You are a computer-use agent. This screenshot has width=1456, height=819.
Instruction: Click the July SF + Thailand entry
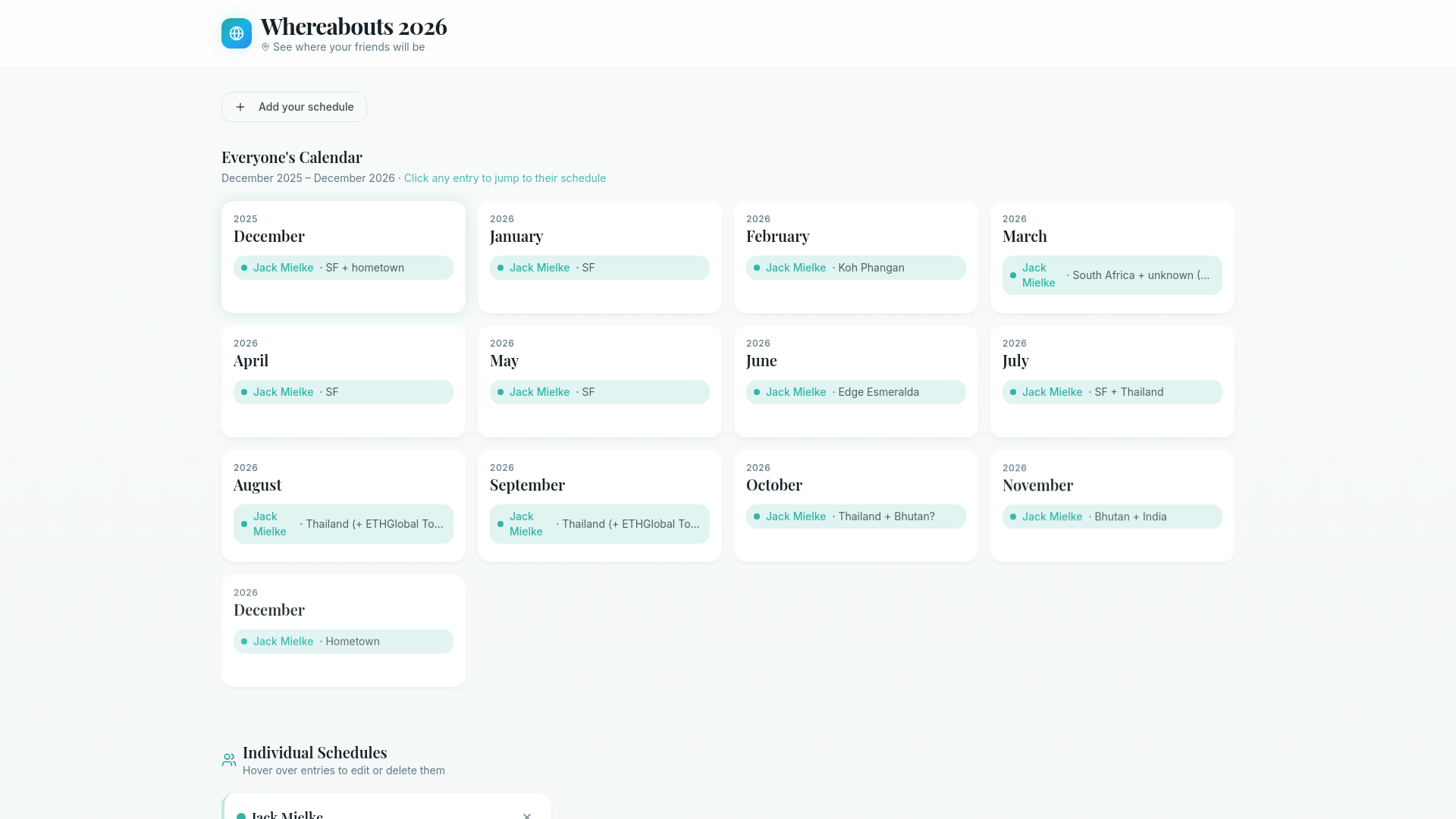[1111, 392]
